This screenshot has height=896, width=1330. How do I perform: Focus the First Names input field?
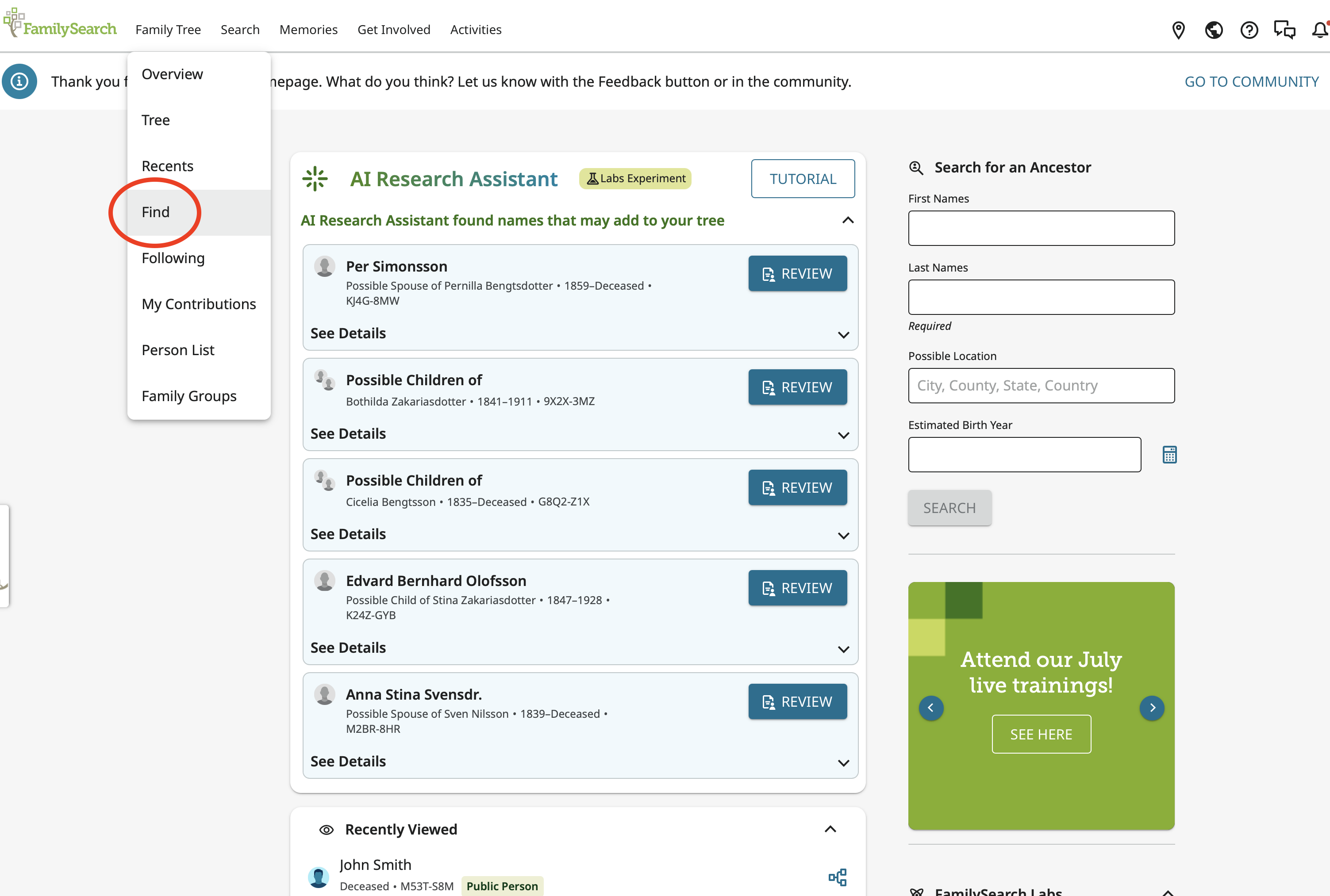click(x=1041, y=229)
